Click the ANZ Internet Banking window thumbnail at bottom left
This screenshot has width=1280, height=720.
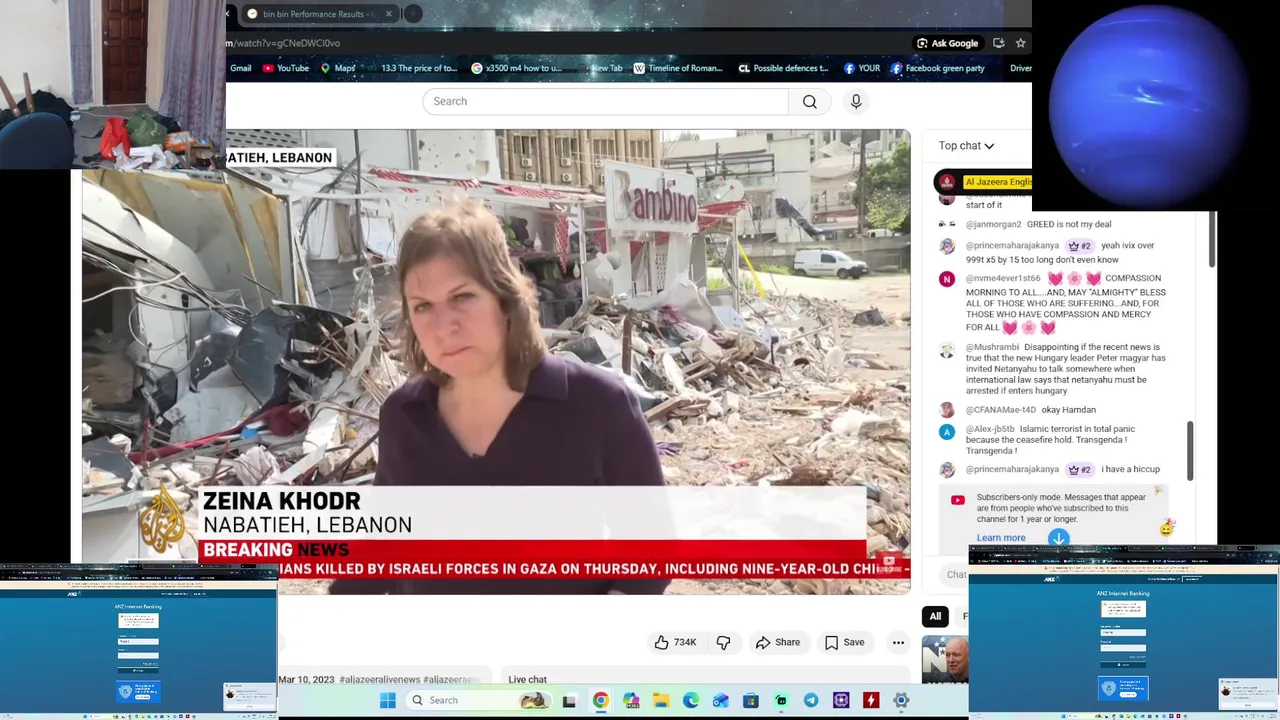tap(138, 640)
